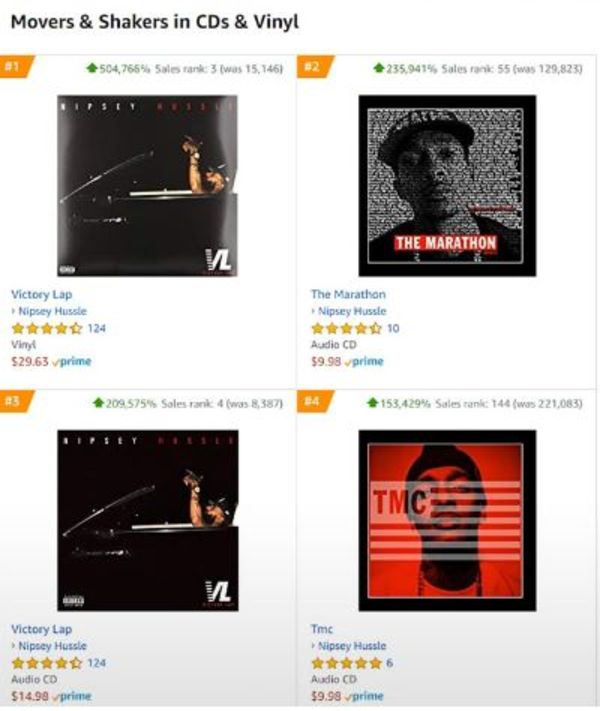Image resolution: width=600 pixels, height=711 pixels.
Task: Click the Victory Lap Audio CD title
Action: (x=41, y=629)
